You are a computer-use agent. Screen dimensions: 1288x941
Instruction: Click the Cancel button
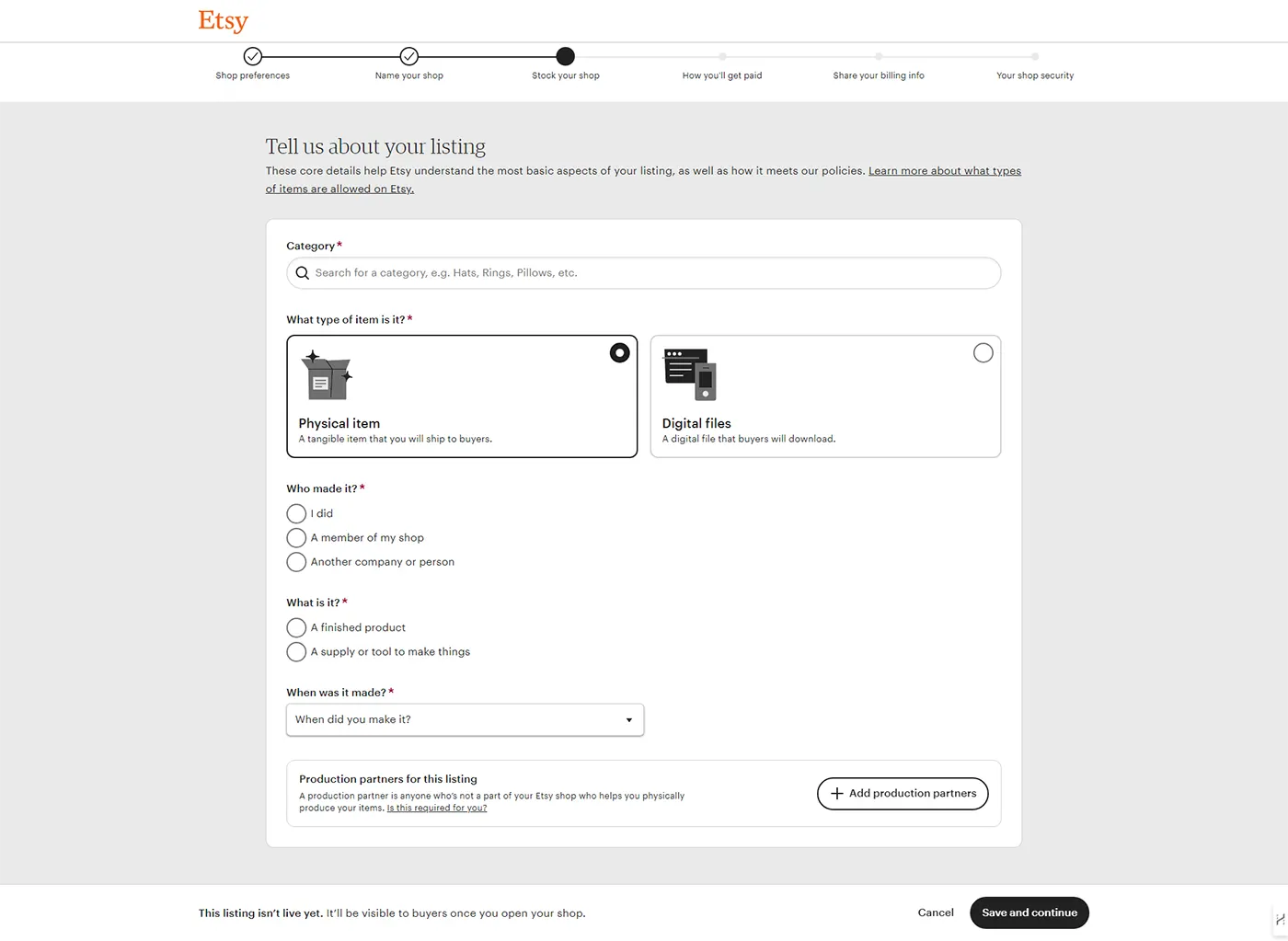point(936,912)
